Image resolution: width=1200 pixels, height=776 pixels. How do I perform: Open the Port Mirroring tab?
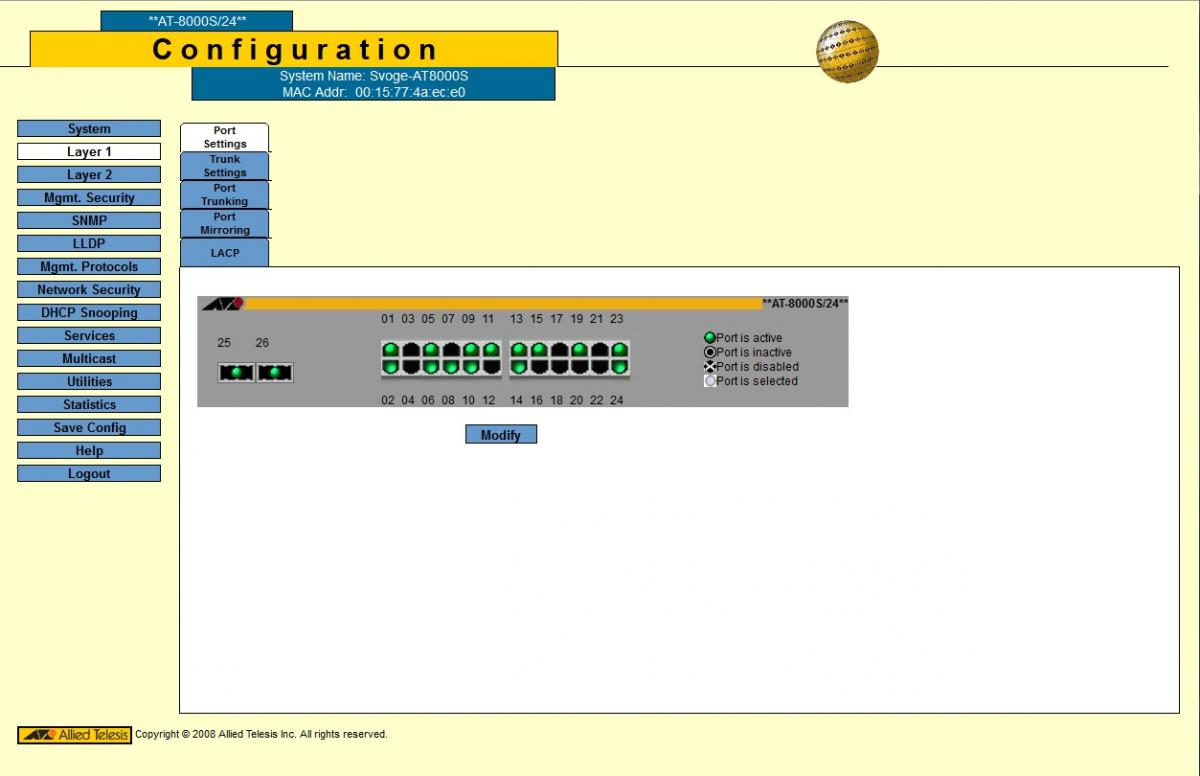(x=225, y=223)
